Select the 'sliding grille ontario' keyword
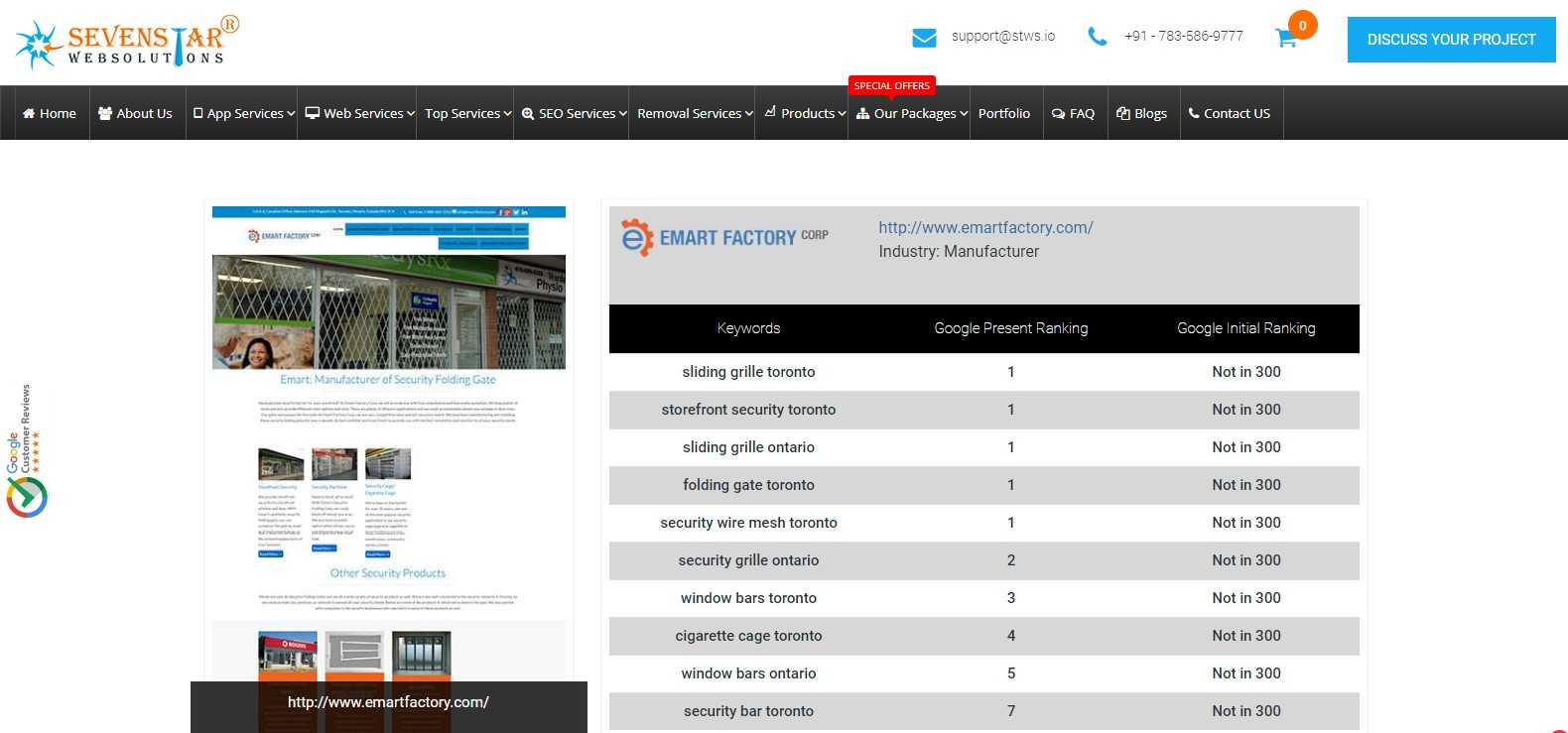The height and width of the screenshot is (733, 1568). 748,447
